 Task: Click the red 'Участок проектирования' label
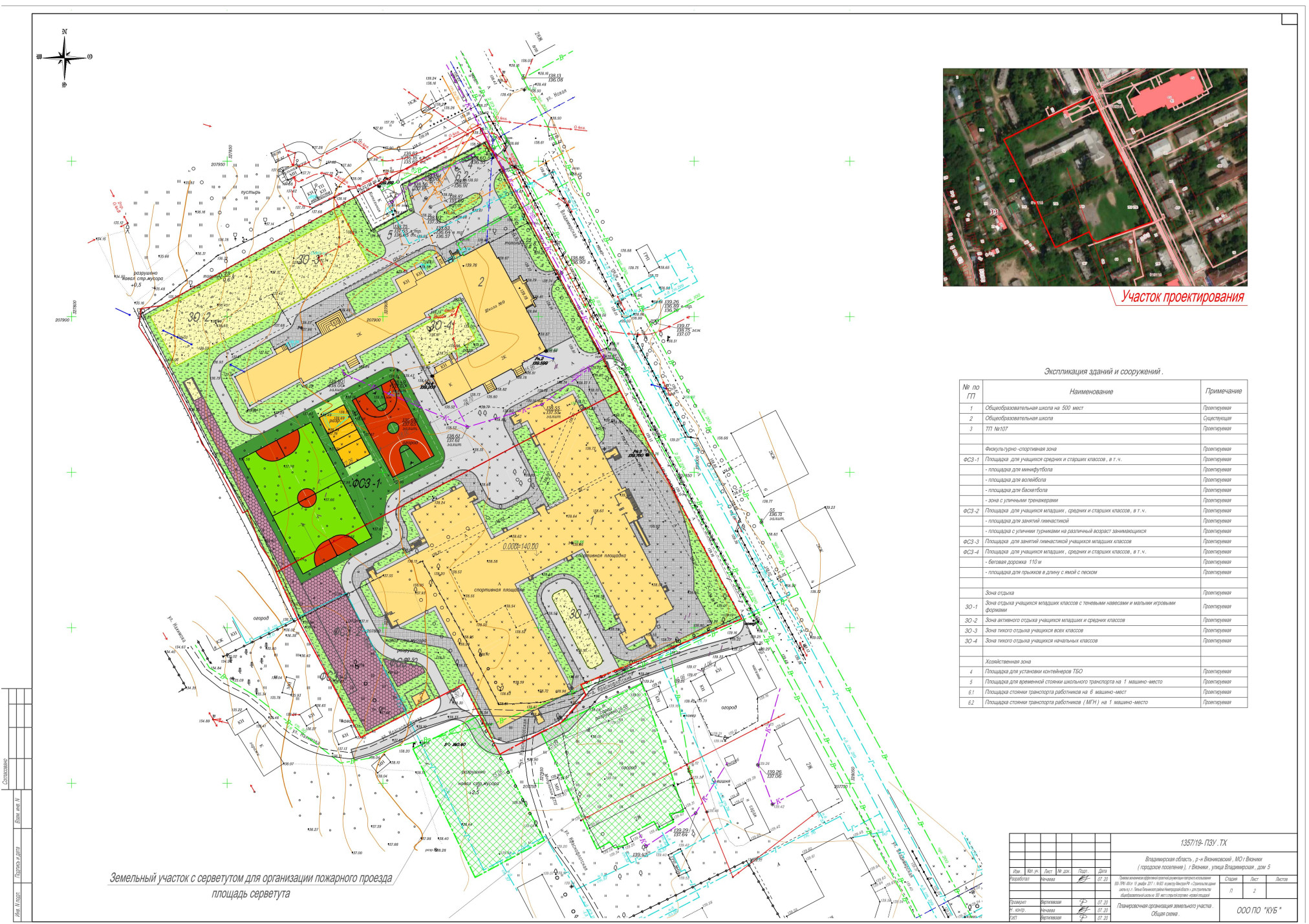(1182, 297)
